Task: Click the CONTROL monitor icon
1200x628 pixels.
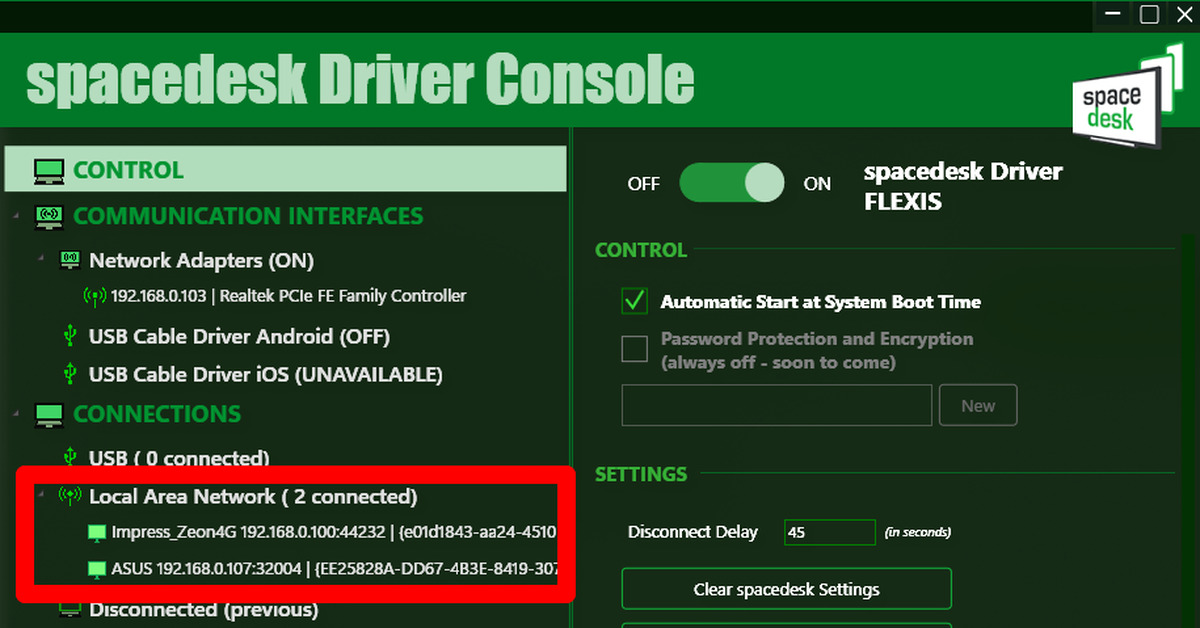Action: (x=49, y=170)
